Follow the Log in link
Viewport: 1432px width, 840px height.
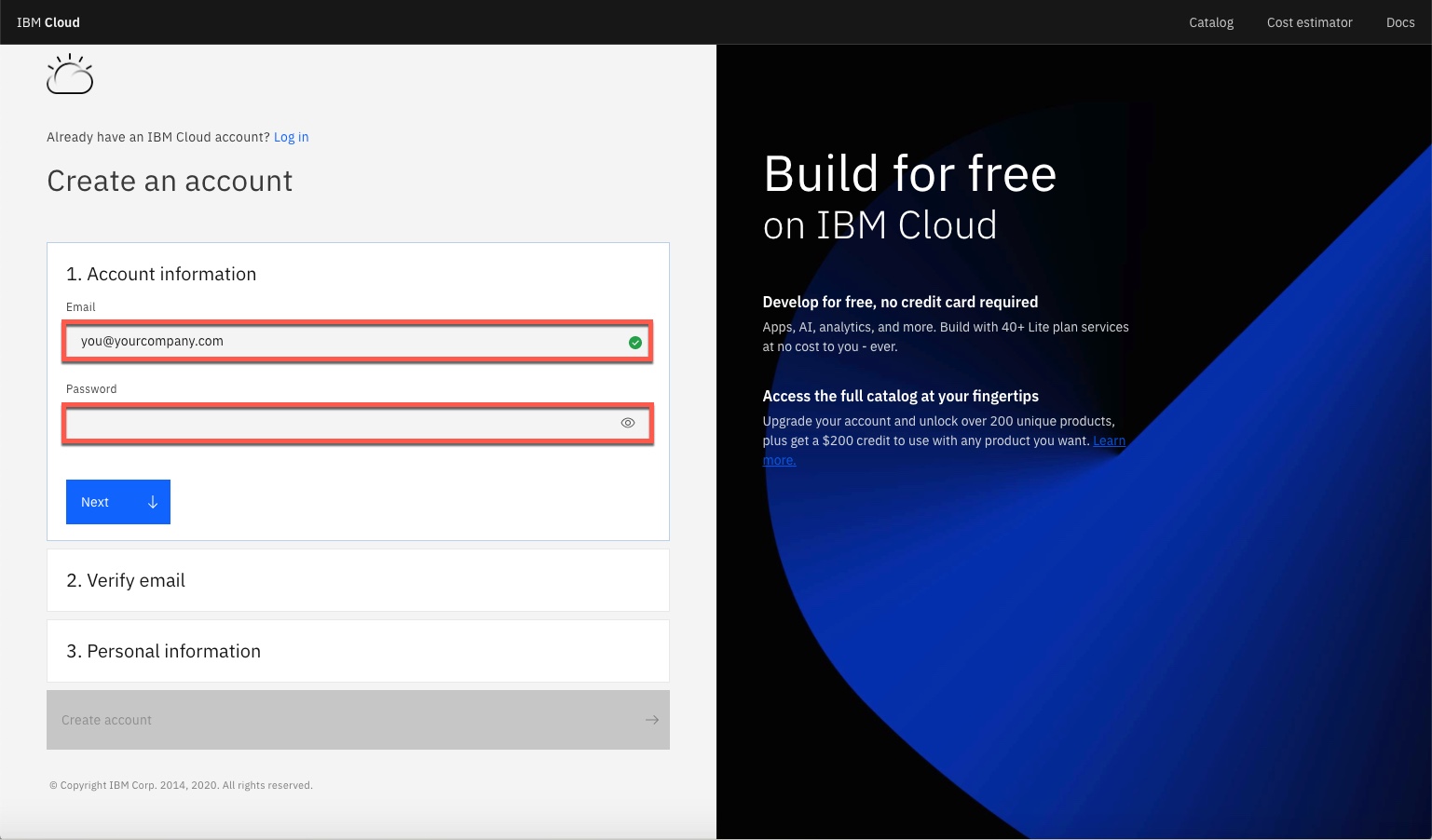coord(291,137)
